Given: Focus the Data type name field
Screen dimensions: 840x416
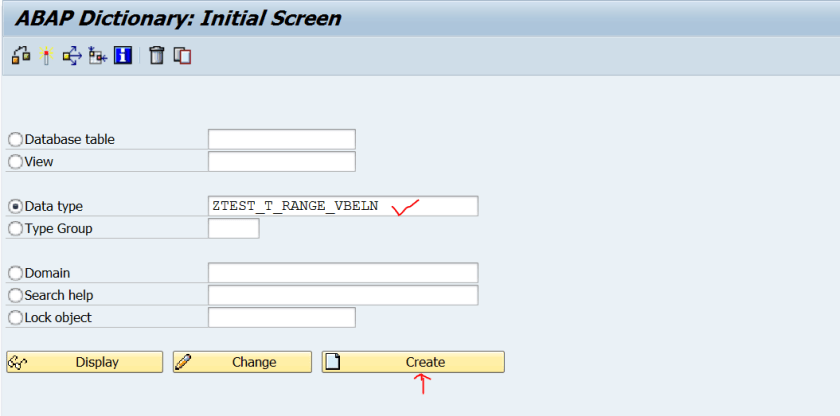Looking at the screenshot, I should [x=342, y=206].
